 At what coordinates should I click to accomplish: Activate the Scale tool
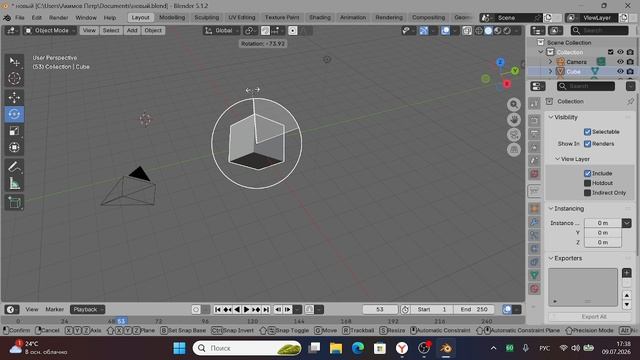click(14, 131)
